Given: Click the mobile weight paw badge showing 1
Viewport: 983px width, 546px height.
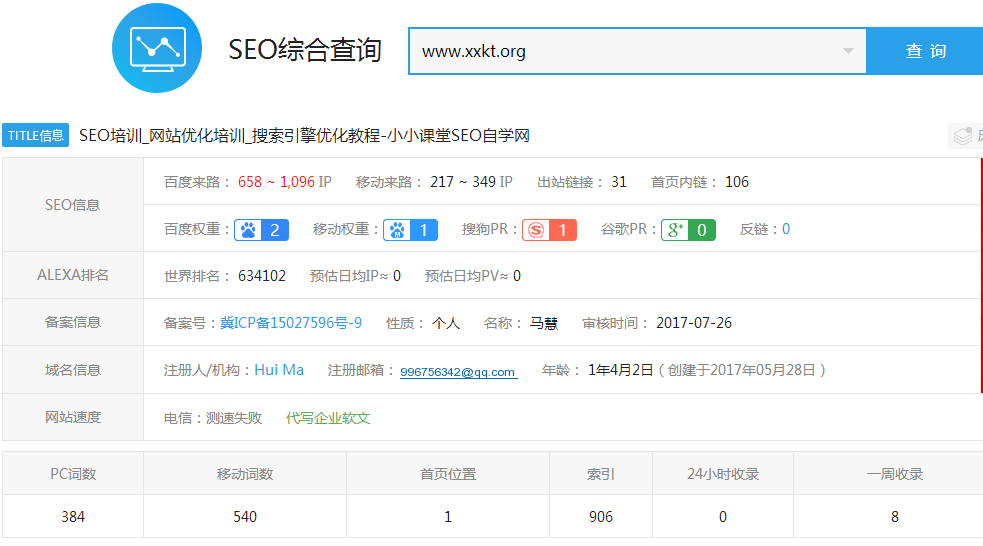Looking at the screenshot, I should (x=411, y=230).
